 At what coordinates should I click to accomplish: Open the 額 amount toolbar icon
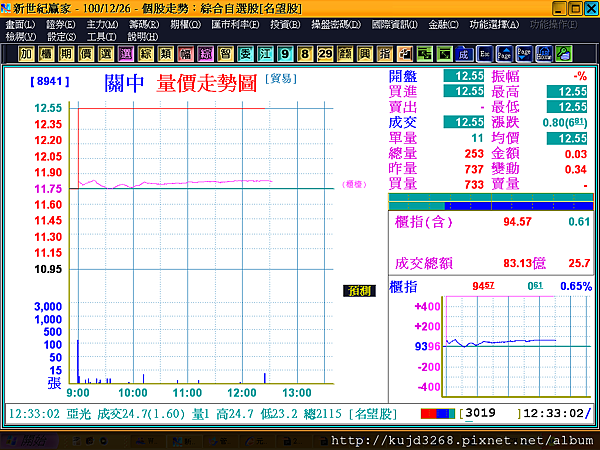click(345, 54)
